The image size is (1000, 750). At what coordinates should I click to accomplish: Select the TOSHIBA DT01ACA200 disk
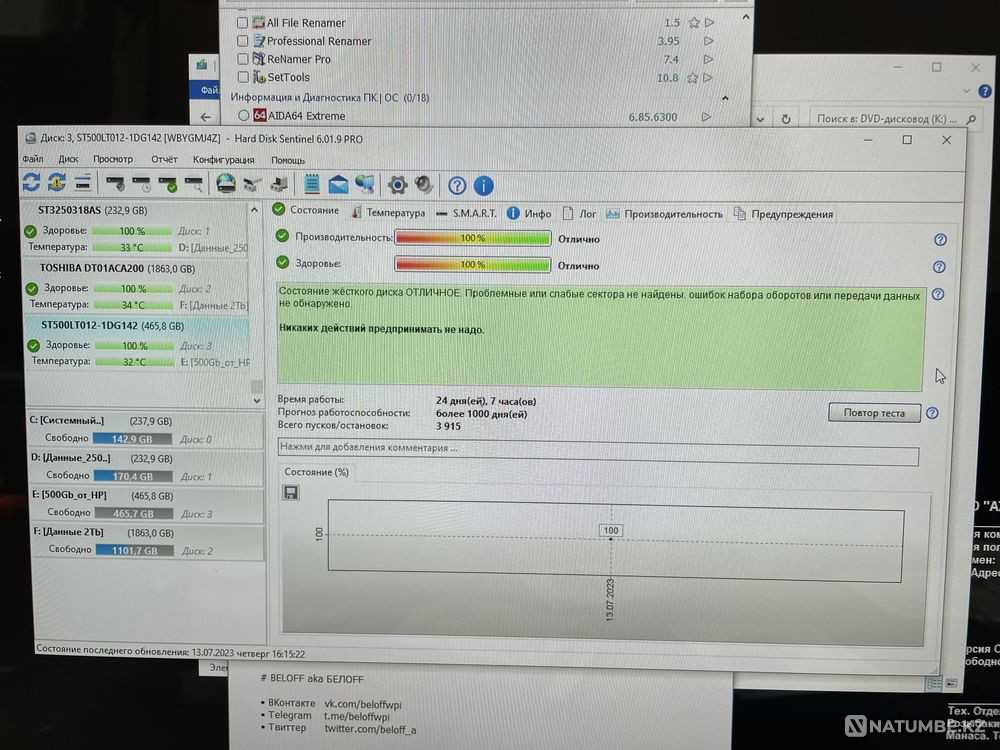(135, 286)
